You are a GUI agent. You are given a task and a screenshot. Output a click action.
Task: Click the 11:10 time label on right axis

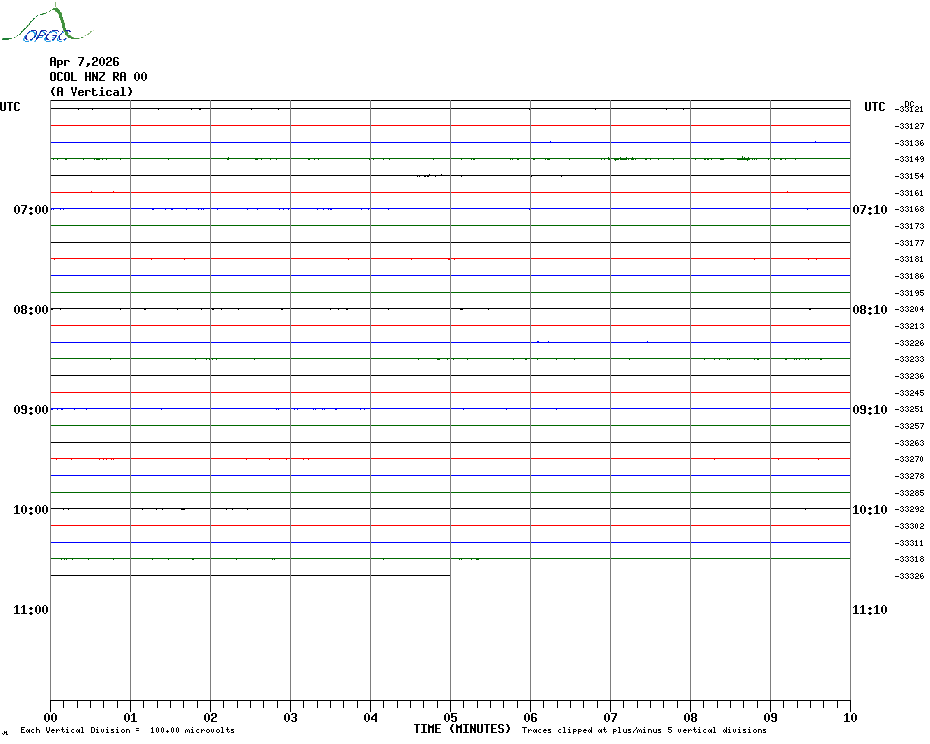coord(869,610)
